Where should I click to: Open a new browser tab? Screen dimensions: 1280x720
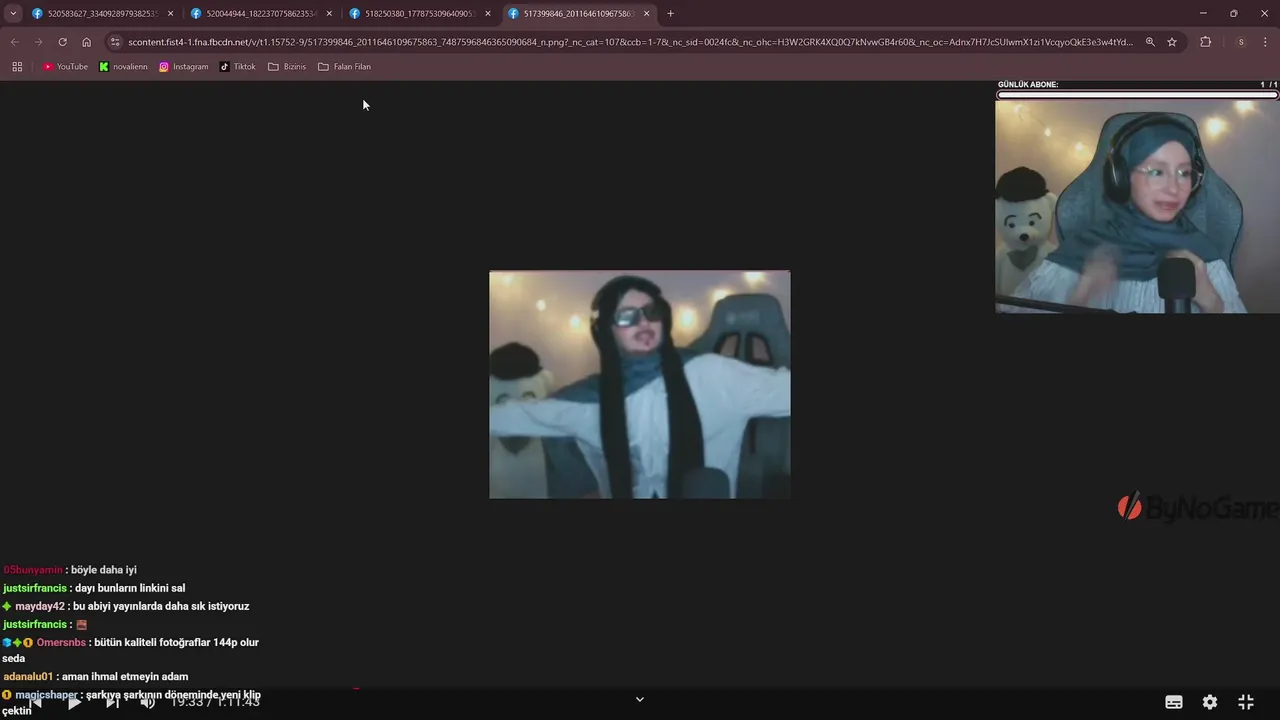pyautogui.click(x=670, y=13)
